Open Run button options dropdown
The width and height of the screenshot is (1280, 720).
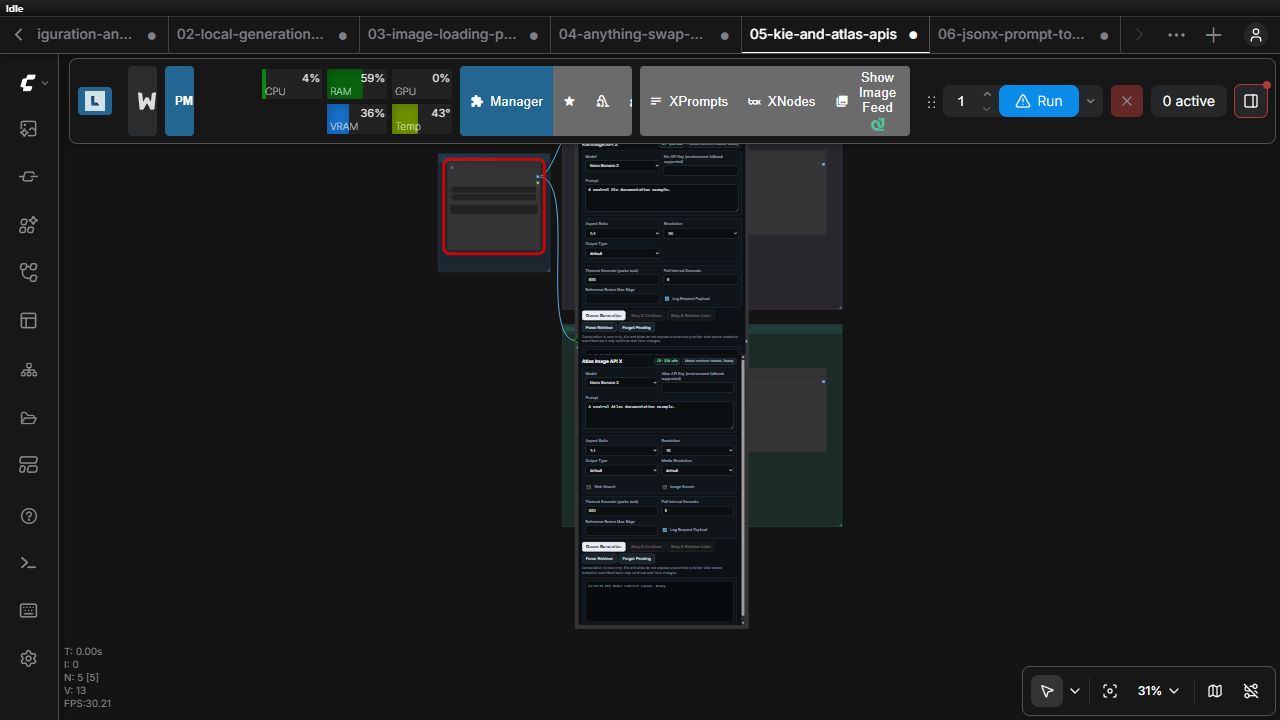[x=1090, y=101]
